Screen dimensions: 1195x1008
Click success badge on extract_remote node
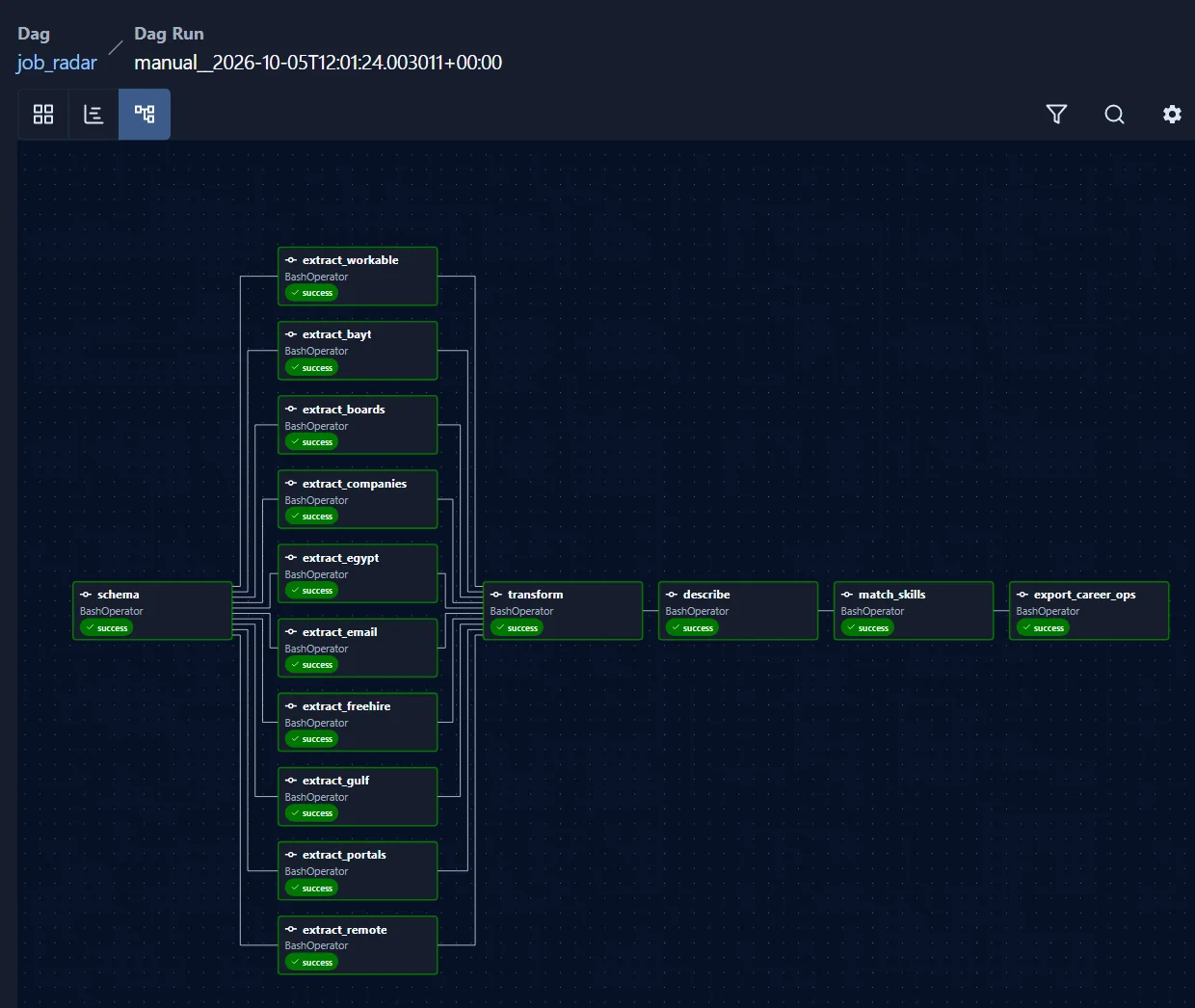pos(311,963)
